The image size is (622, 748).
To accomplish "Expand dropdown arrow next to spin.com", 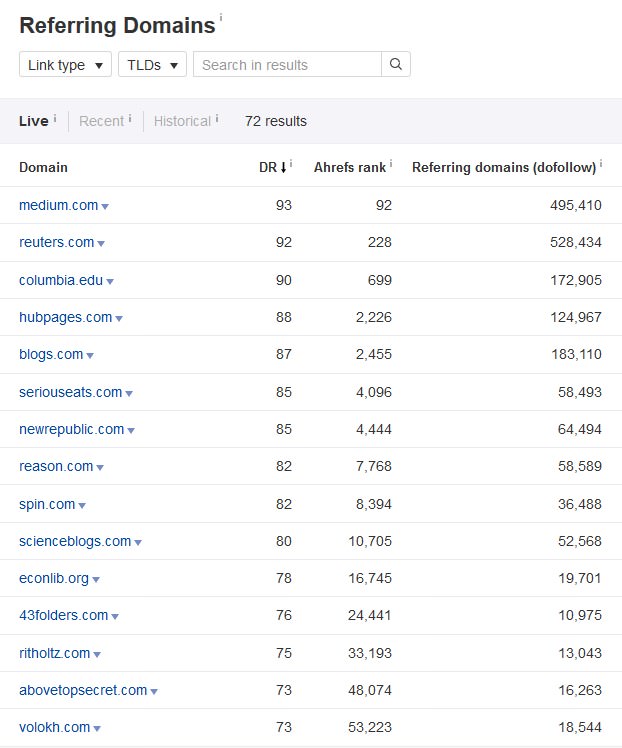I will pos(82,506).
